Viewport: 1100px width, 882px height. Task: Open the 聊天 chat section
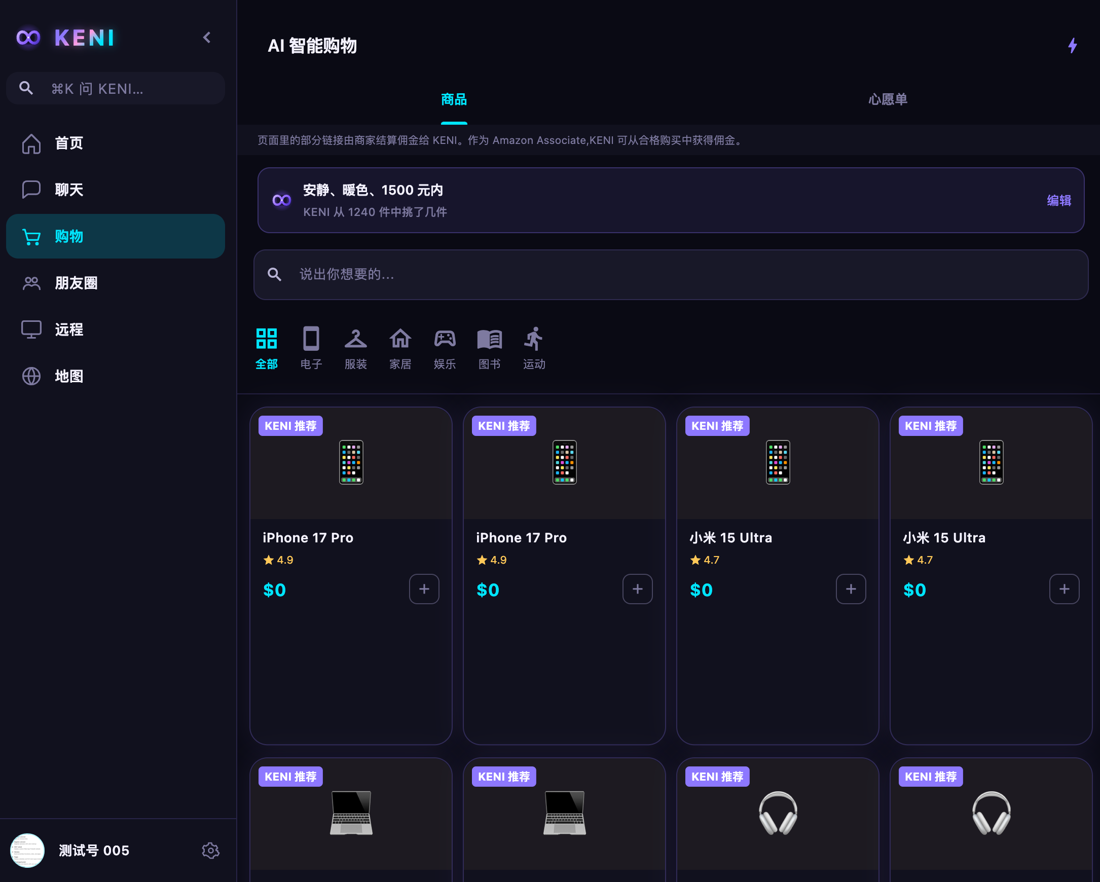point(116,189)
